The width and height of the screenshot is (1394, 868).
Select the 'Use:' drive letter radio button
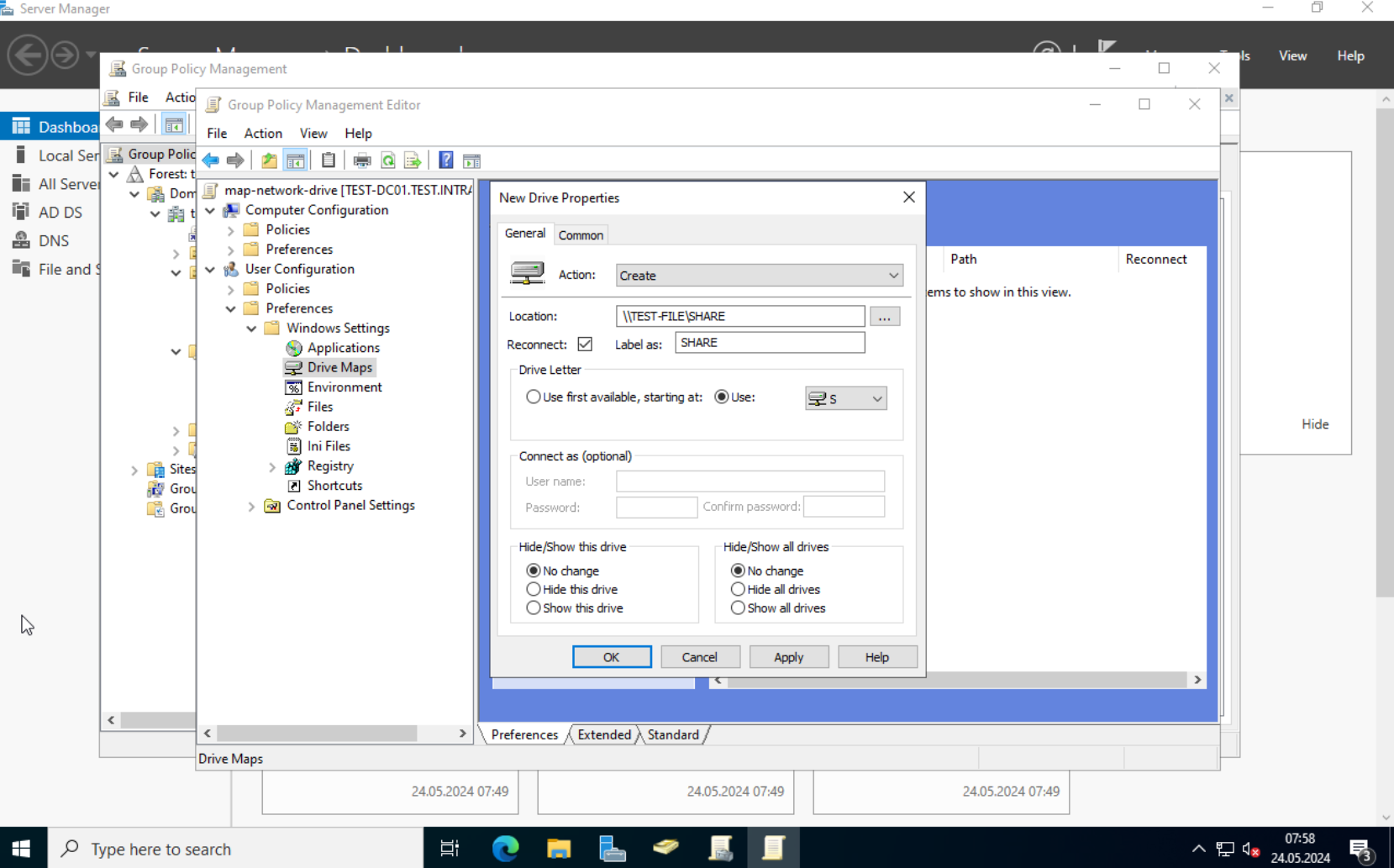click(x=722, y=397)
